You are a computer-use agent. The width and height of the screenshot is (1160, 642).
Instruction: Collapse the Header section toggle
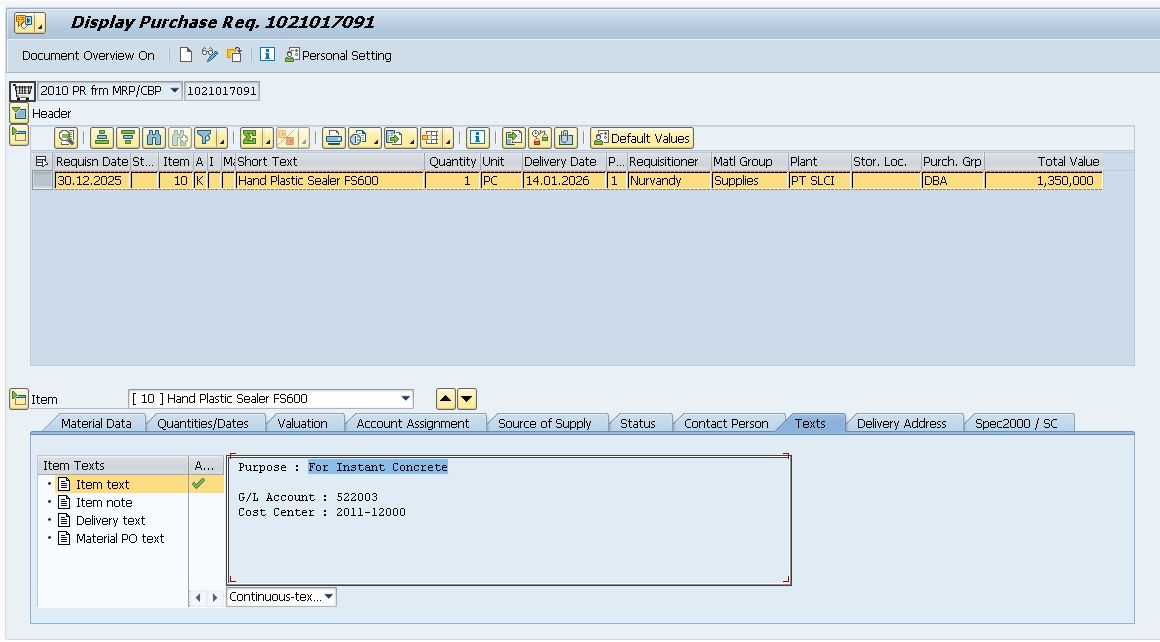19,113
